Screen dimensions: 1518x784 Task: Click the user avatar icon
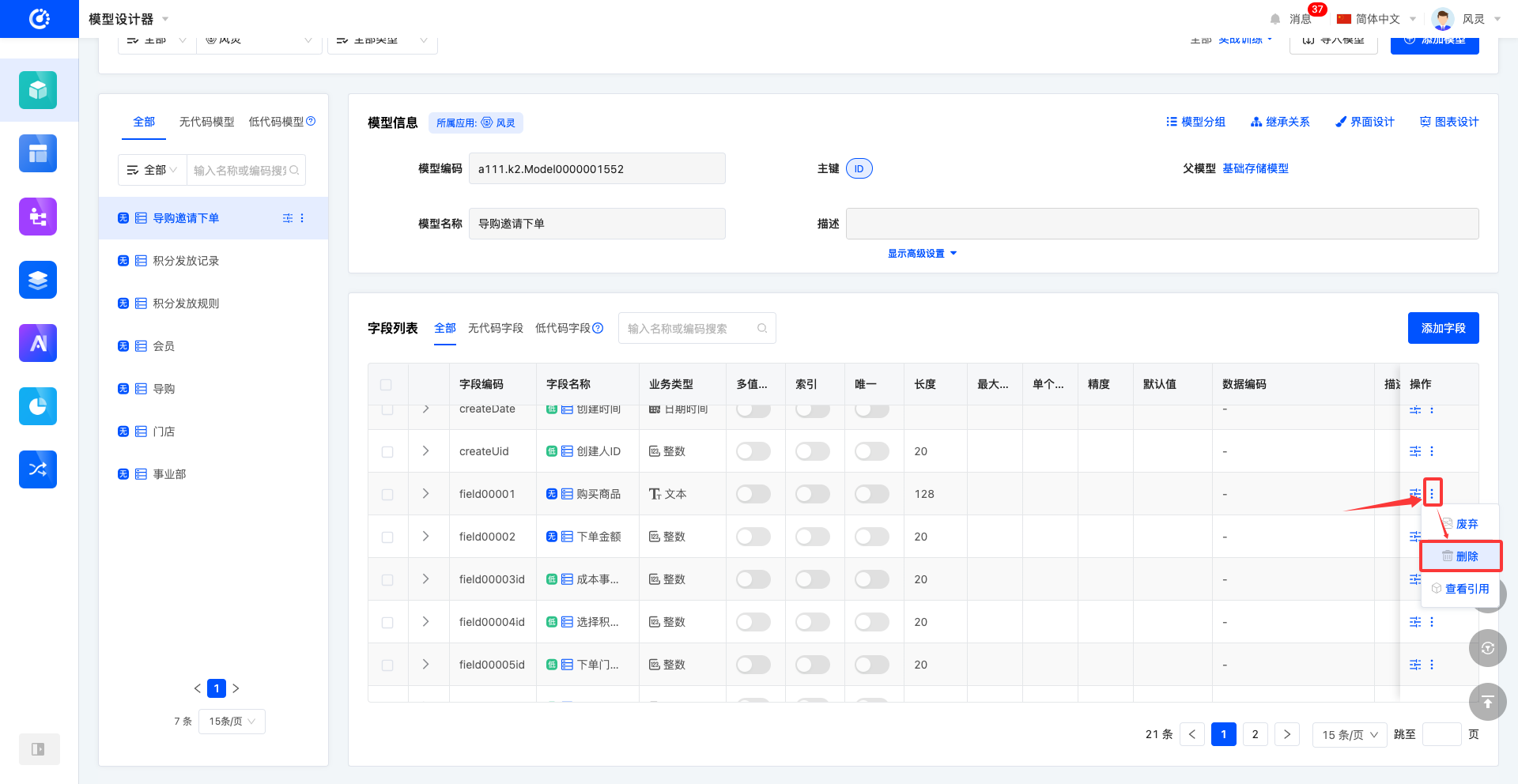click(x=1443, y=19)
